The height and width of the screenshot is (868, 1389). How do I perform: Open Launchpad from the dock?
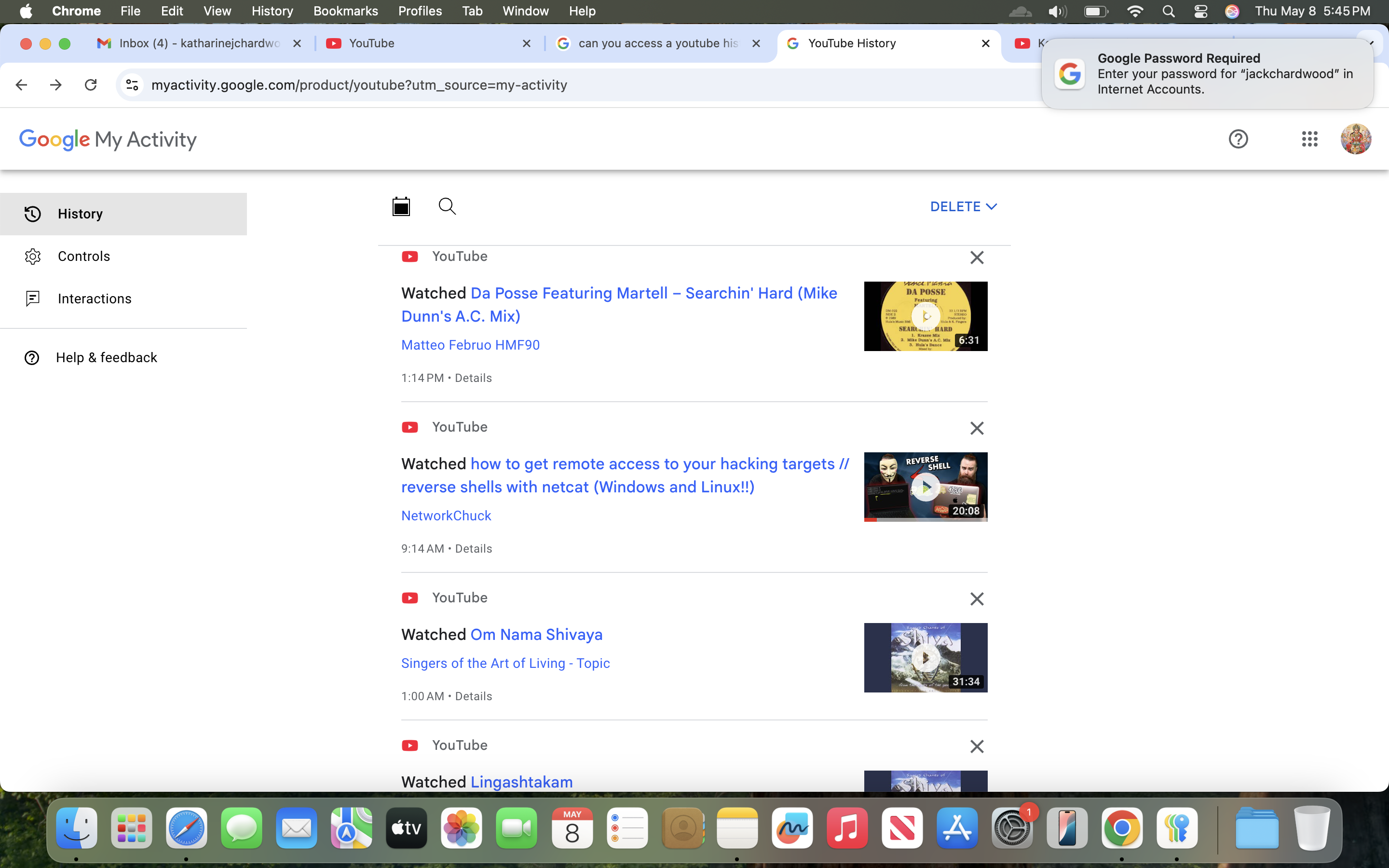point(132,828)
